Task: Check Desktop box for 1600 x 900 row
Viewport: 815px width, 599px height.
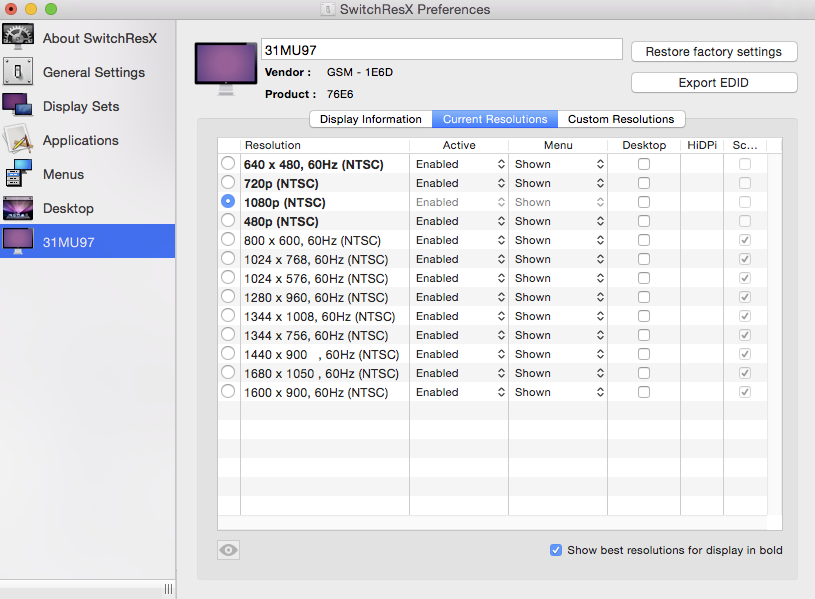Action: [644, 392]
